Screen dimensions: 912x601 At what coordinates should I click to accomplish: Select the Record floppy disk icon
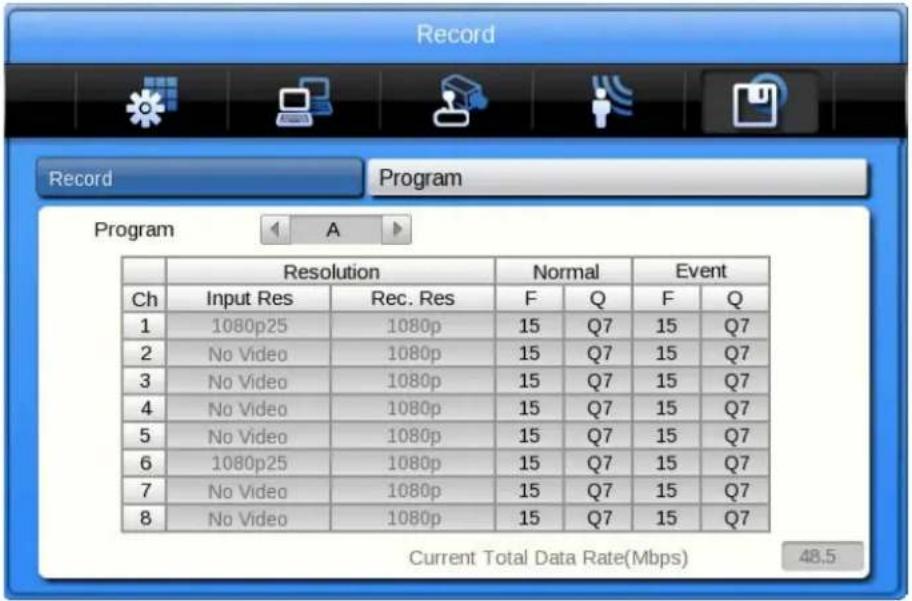point(760,101)
